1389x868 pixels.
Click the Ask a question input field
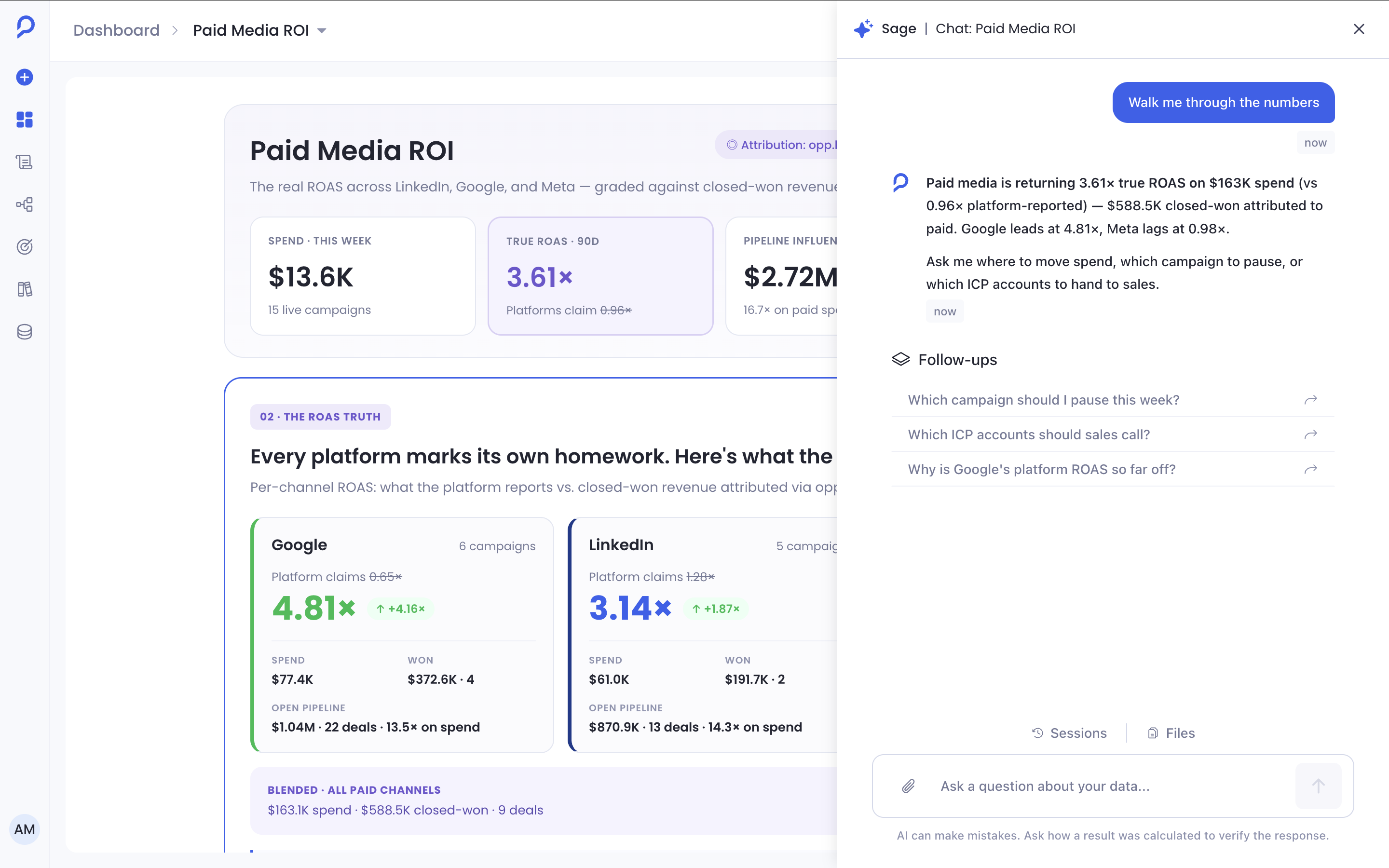pyautogui.click(x=1112, y=786)
